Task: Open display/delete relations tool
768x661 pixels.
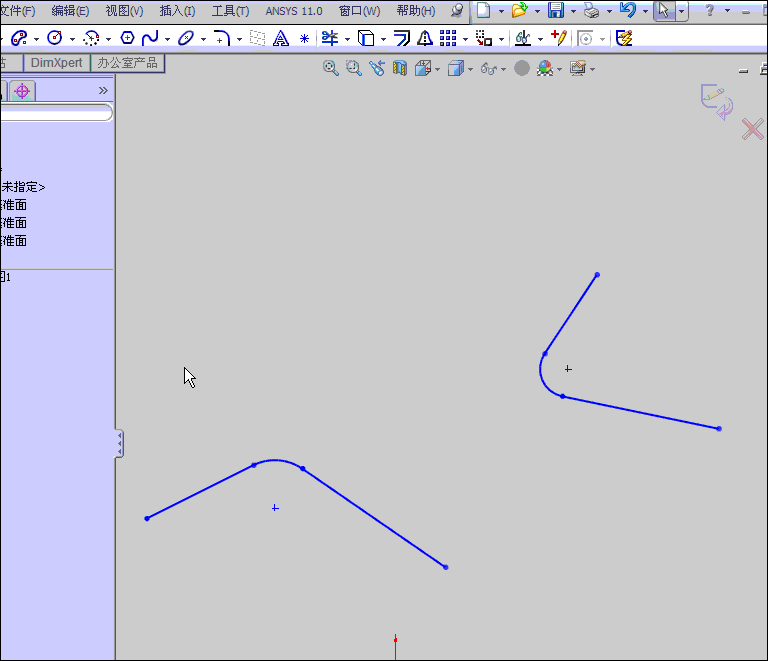Action: pyautogui.click(x=523, y=38)
